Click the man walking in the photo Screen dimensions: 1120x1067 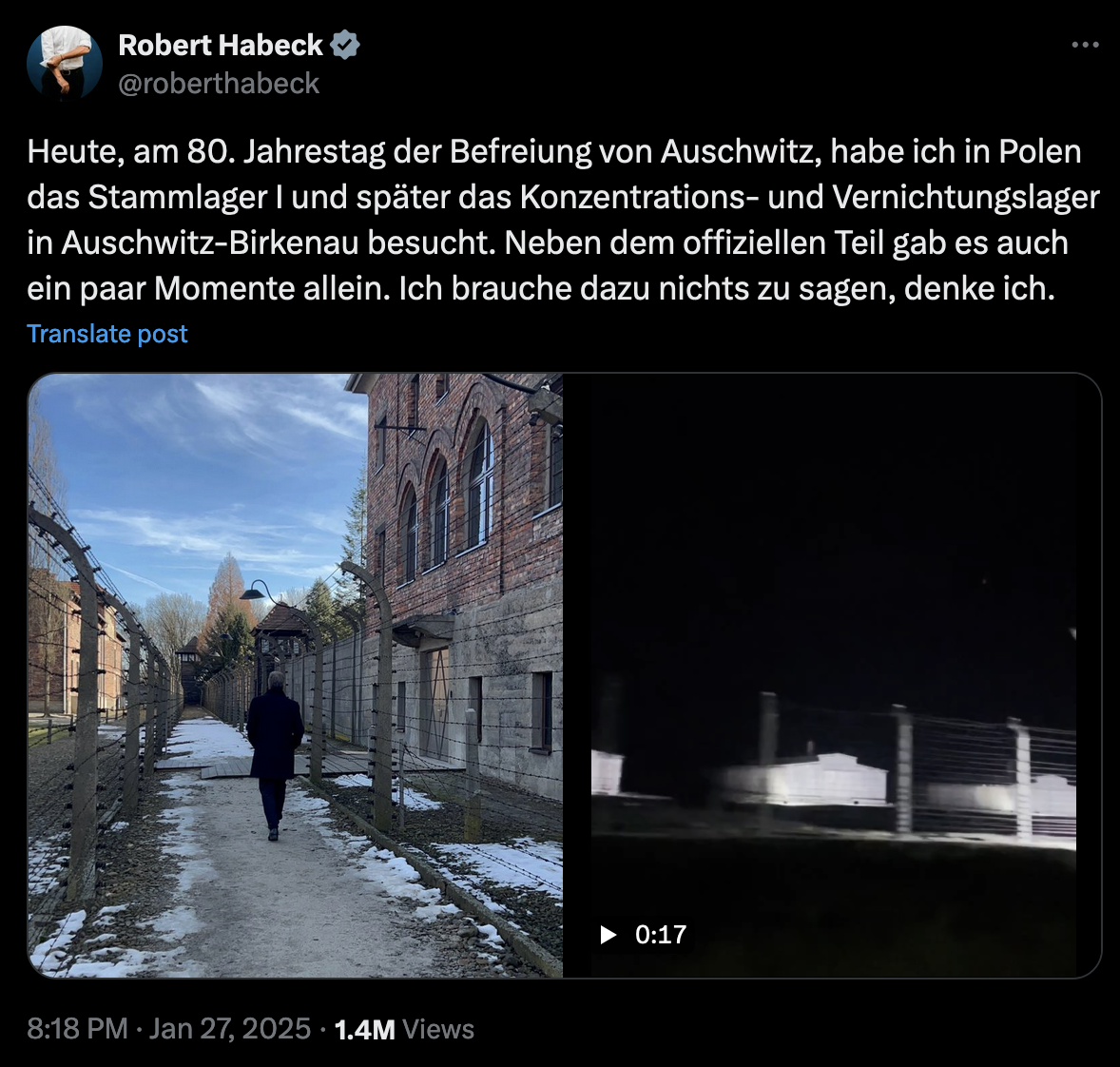point(274,752)
